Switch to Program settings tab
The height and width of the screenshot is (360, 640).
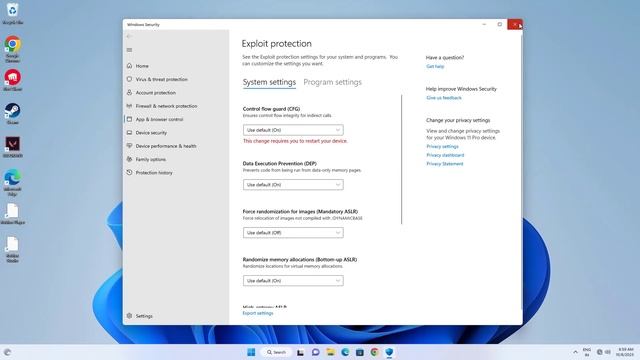[x=332, y=82]
